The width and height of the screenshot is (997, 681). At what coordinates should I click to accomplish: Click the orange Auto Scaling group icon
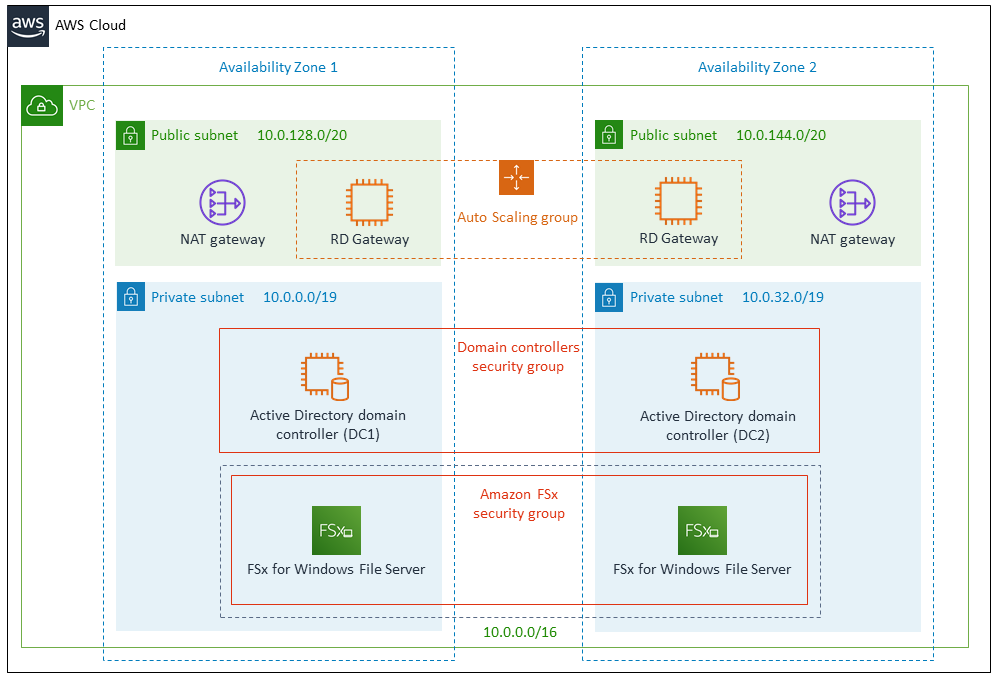pyautogui.click(x=516, y=177)
